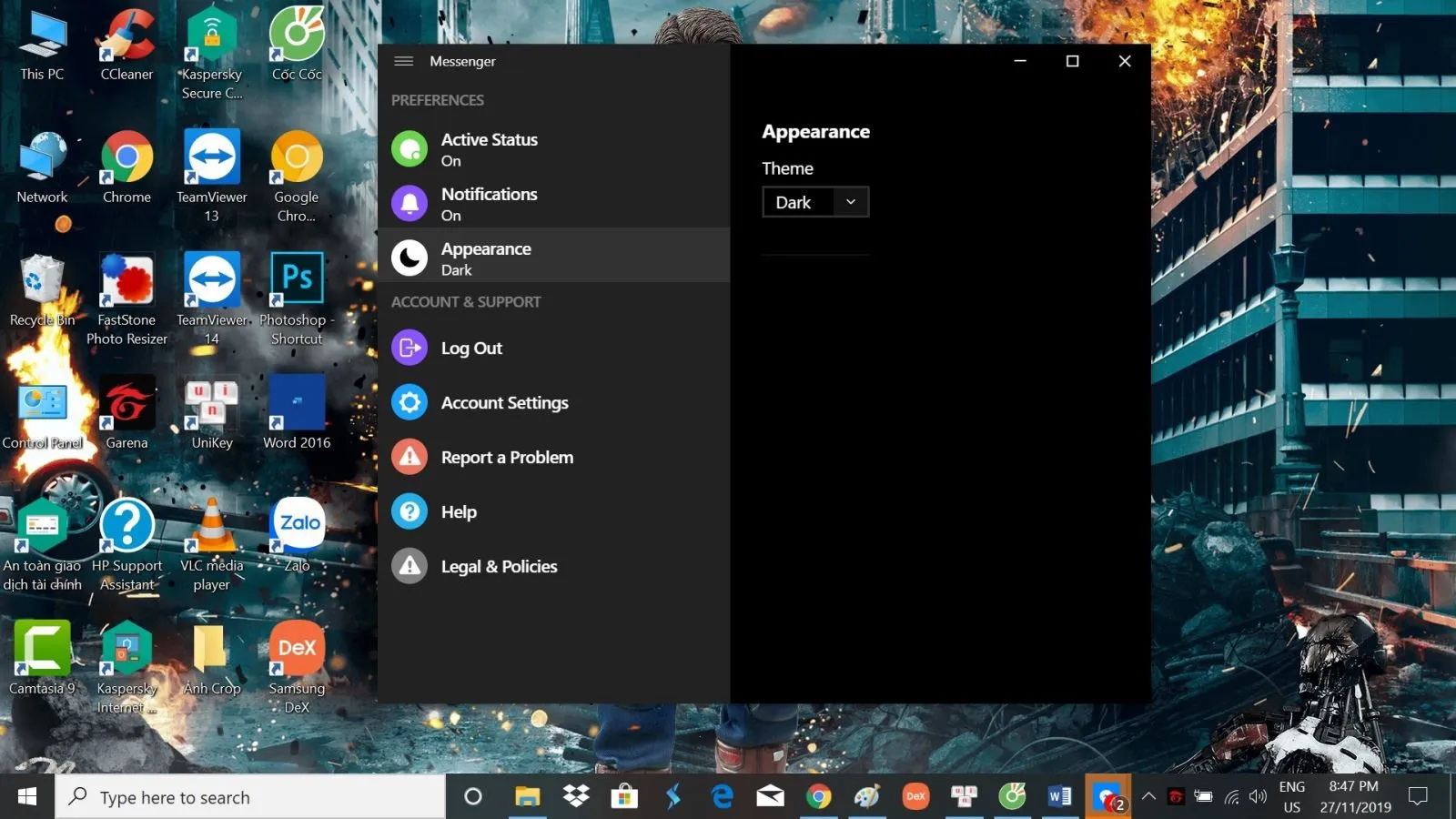1456x819 pixels.
Task: Open Microsoft Edge from the taskbar
Action: point(722,797)
